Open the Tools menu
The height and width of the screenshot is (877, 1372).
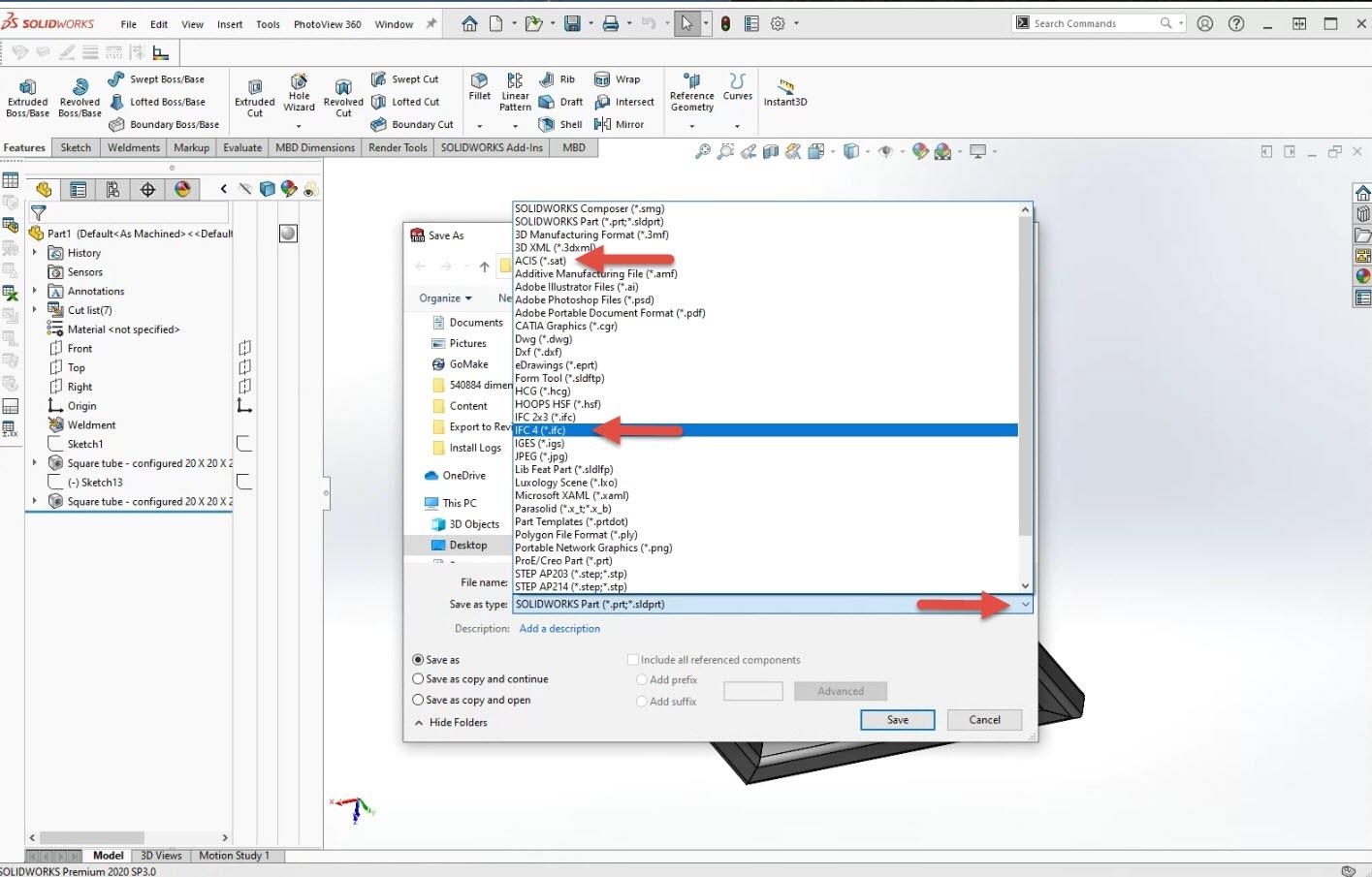click(x=268, y=24)
